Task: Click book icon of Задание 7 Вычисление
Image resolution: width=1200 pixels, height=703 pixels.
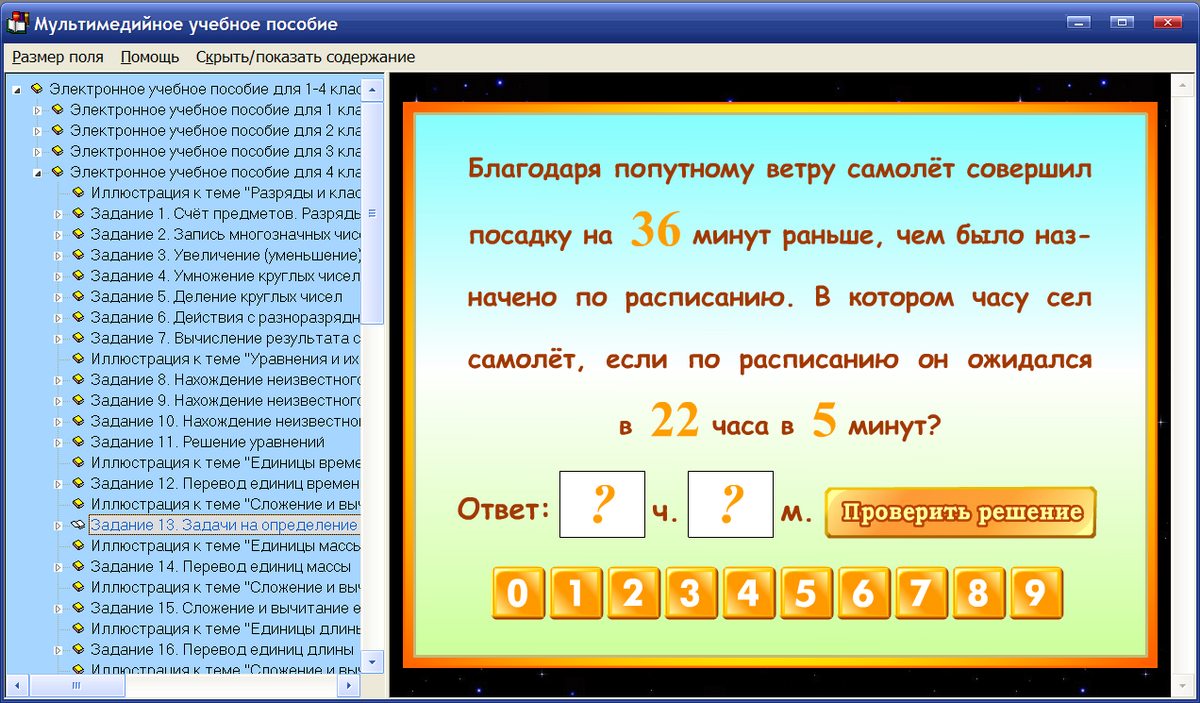Action: click(78, 338)
